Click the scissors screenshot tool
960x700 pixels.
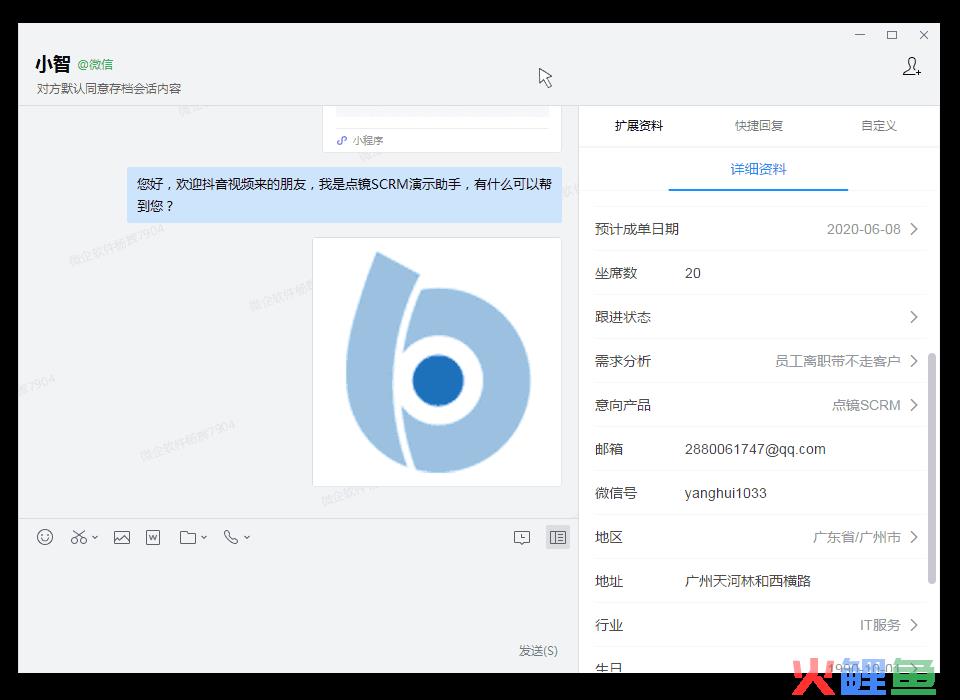(79, 537)
